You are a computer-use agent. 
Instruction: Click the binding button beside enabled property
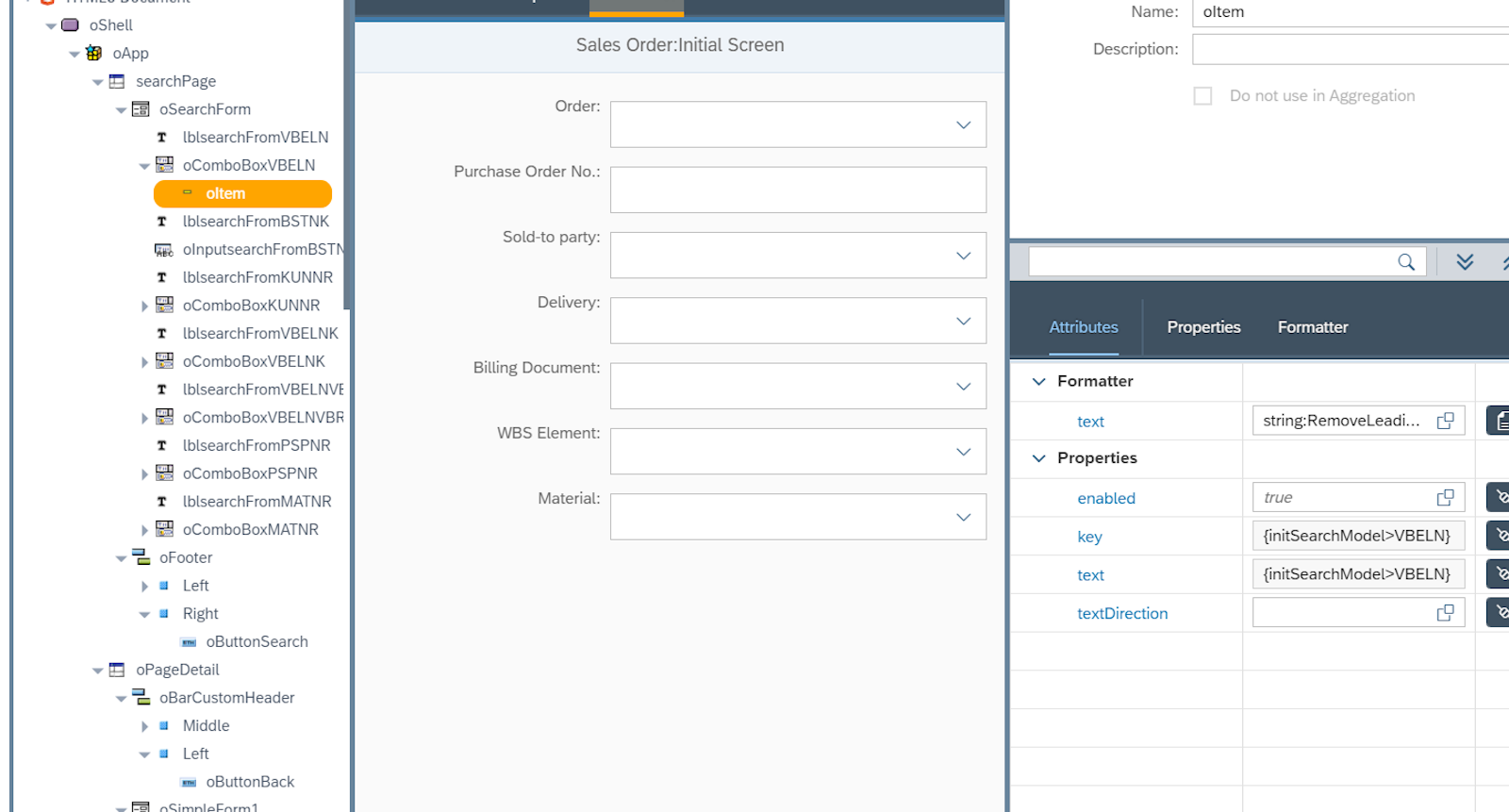1499,497
